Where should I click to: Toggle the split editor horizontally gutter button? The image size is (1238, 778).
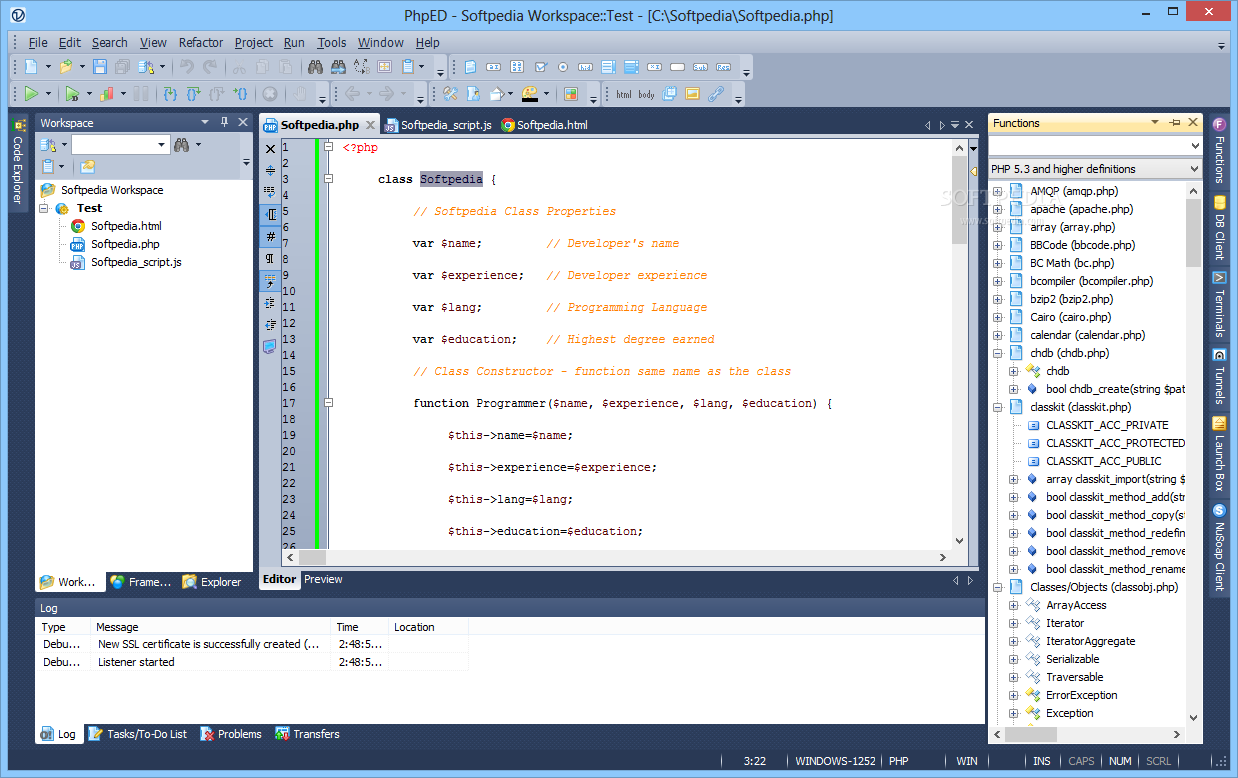coord(270,171)
